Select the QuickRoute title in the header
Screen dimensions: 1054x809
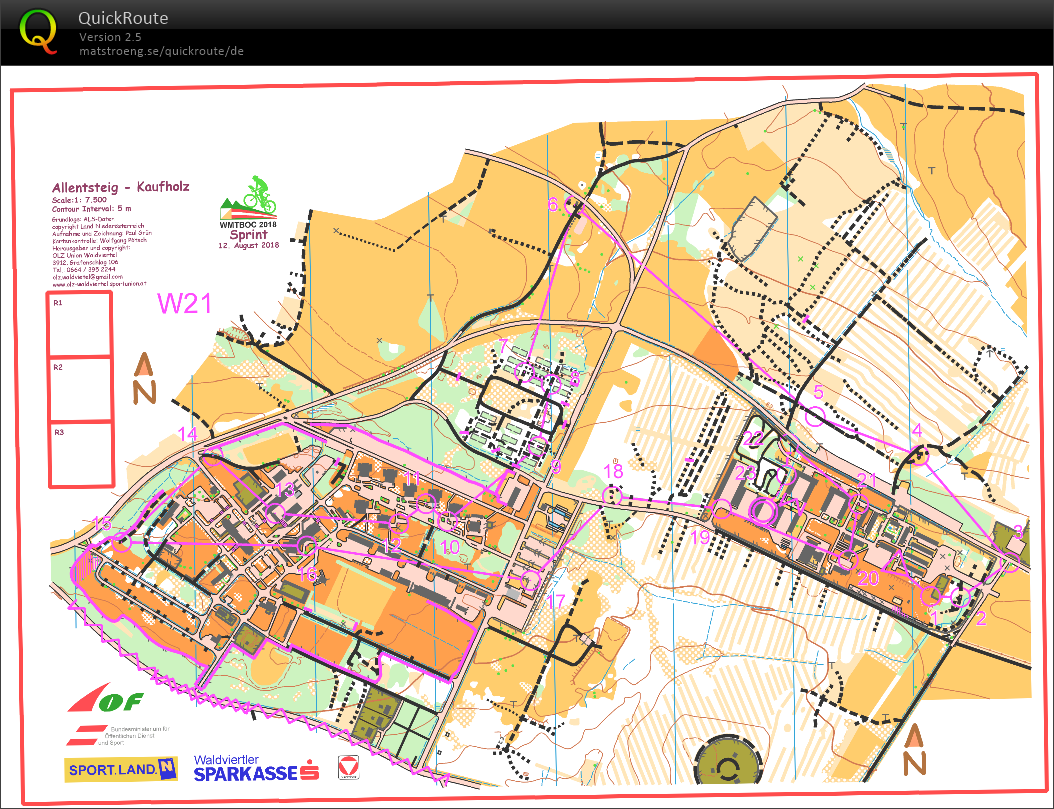pyautogui.click(x=123, y=18)
